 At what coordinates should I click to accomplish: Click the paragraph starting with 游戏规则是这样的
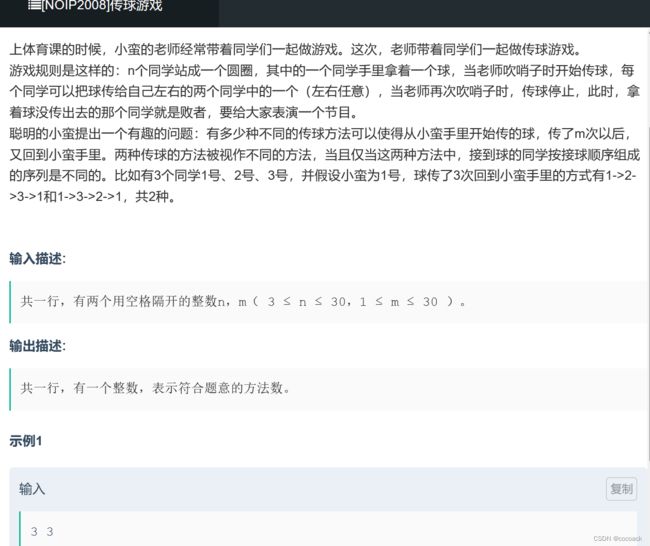point(325,91)
